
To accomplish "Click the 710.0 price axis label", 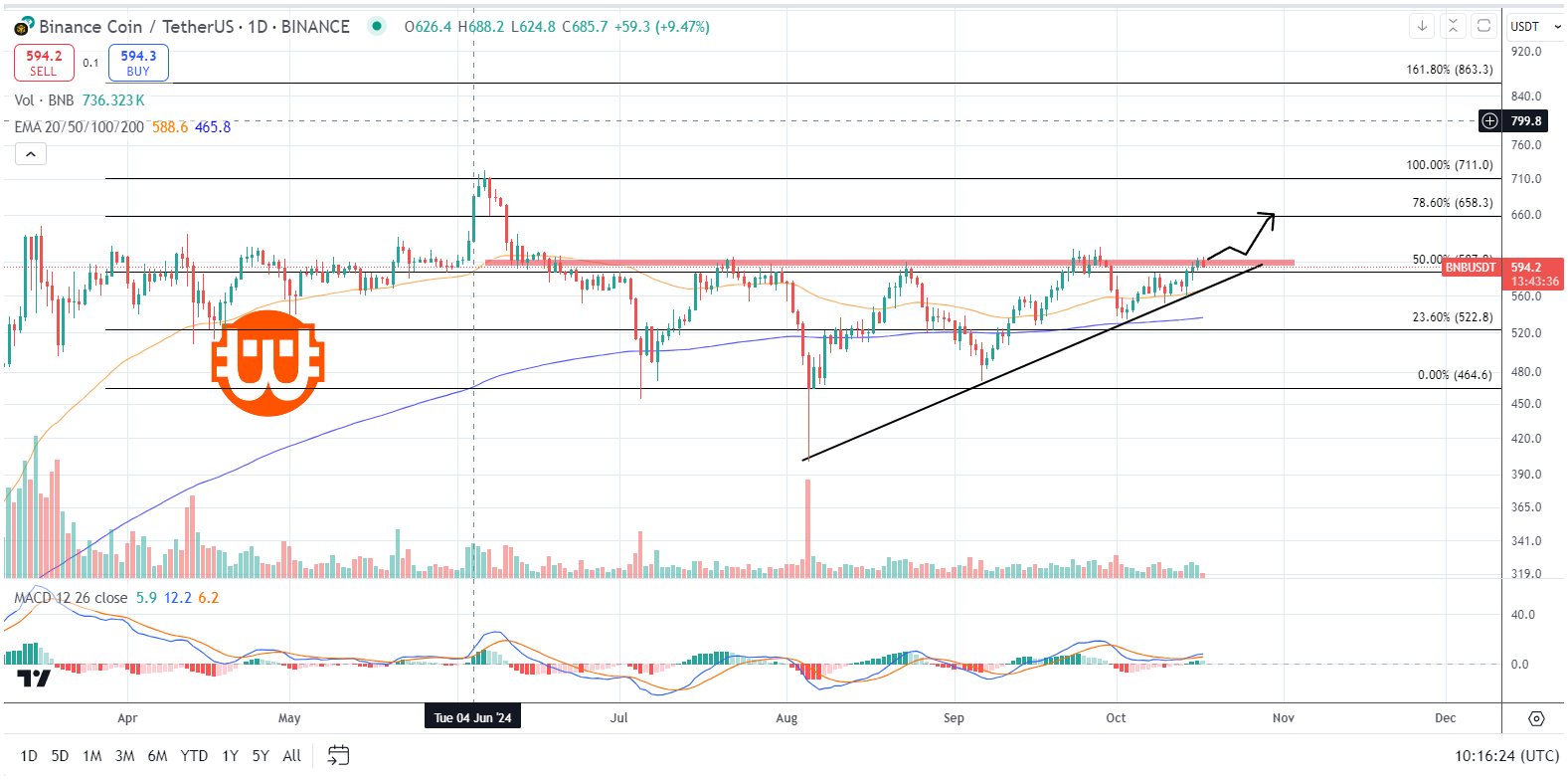I will pos(1526,179).
